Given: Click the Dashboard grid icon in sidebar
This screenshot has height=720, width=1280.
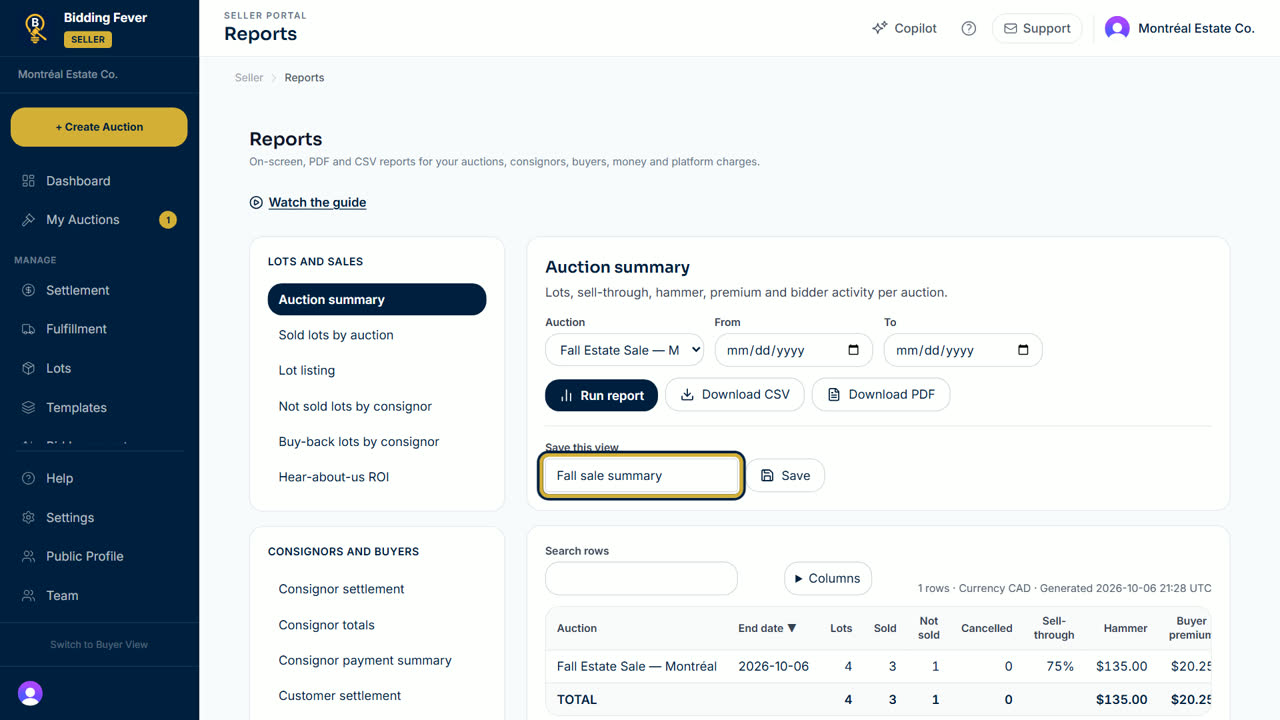Looking at the screenshot, I should pos(28,181).
